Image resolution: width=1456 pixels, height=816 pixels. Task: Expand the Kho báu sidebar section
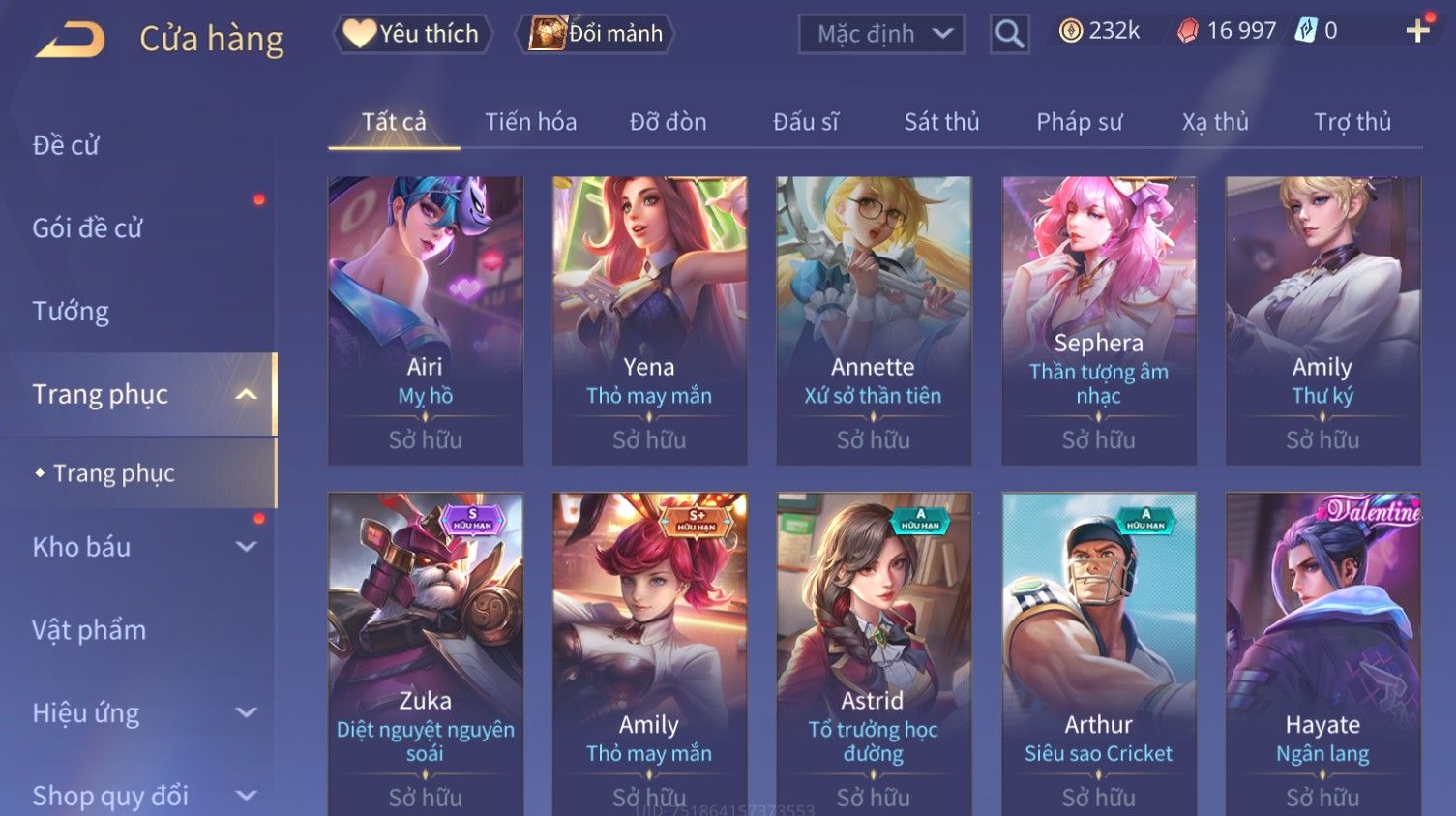(x=246, y=546)
